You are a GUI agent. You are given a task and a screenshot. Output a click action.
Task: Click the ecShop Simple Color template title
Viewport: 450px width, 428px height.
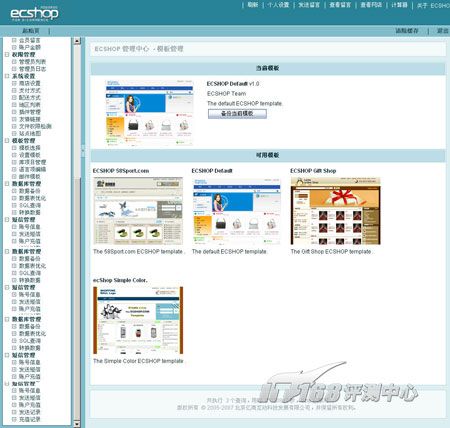120,280
